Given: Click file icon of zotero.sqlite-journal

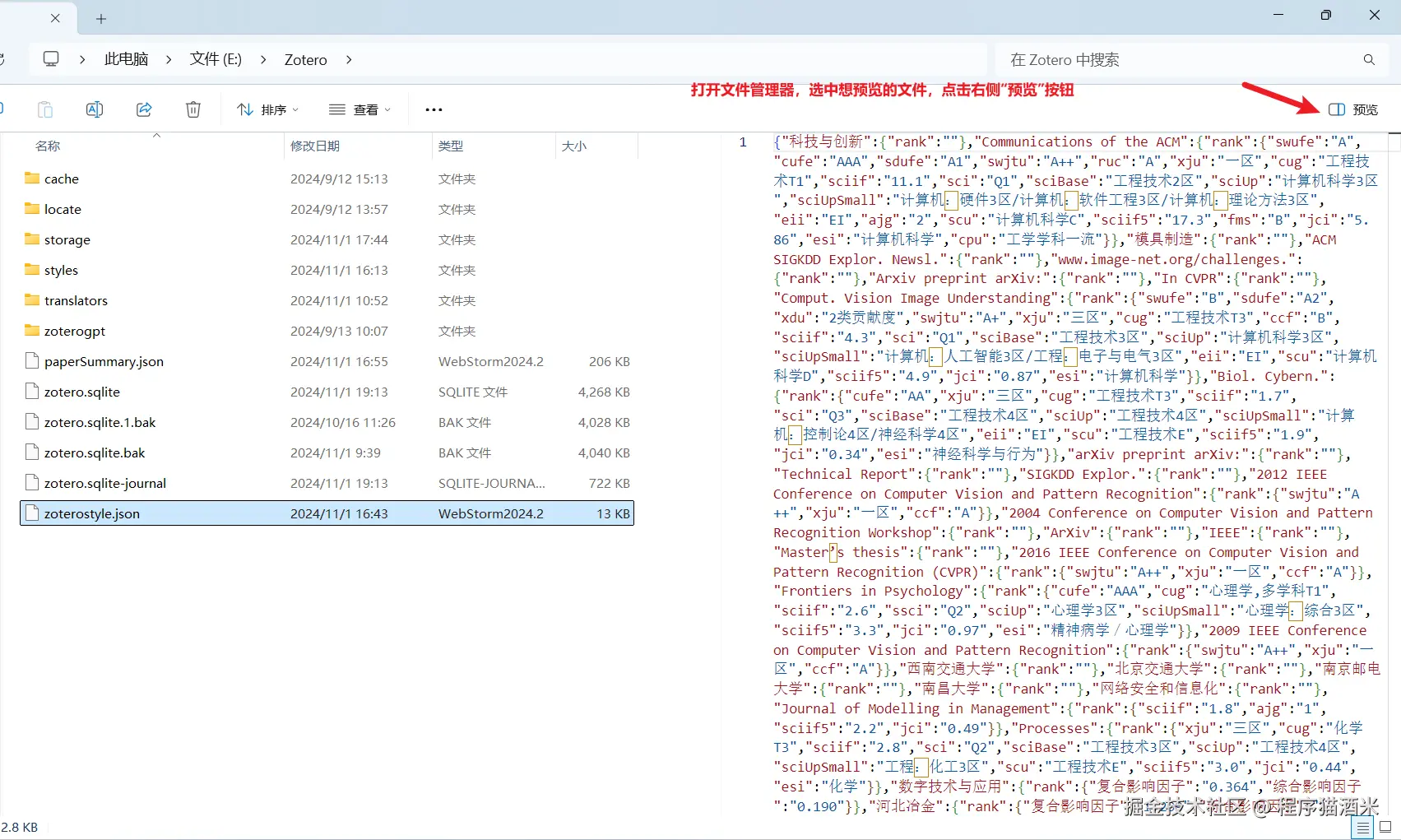Looking at the screenshot, I should (32, 482).
